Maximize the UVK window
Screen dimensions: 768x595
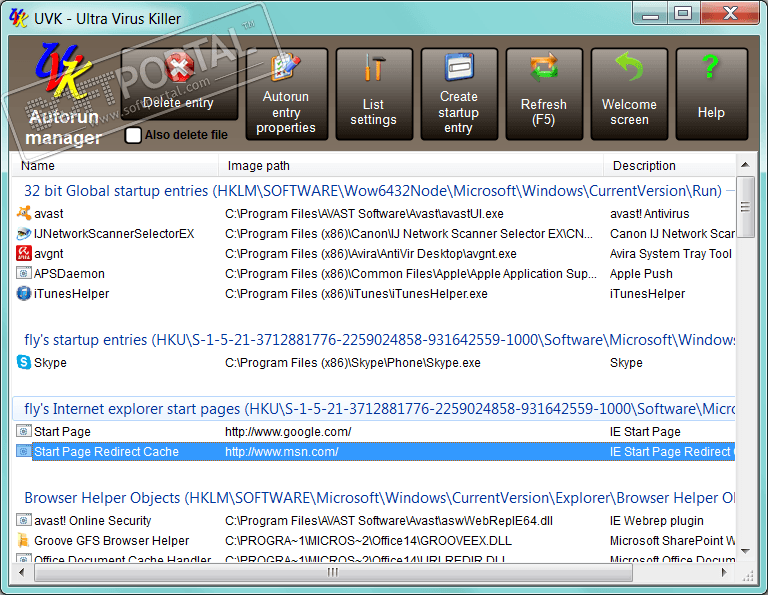click(x=683, y=13)
